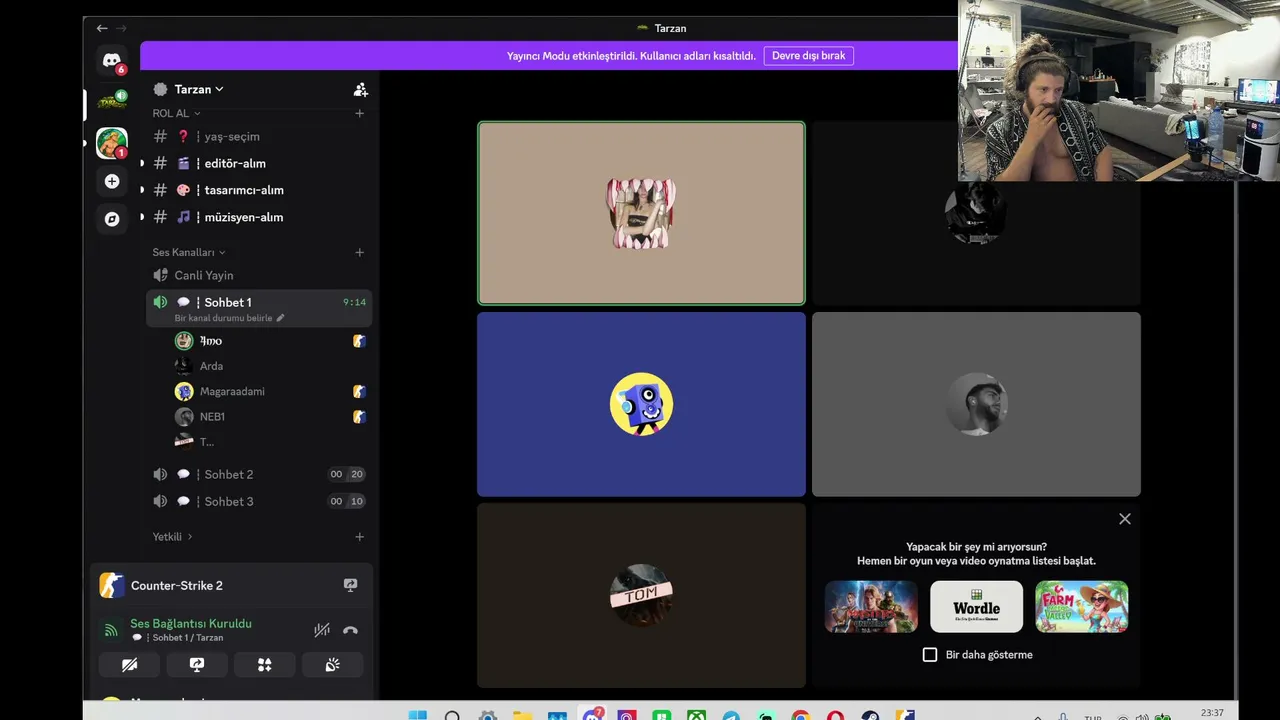
Task: Focus the TOM participant tile
Action: pyautogui.click(x=641, y=595)
